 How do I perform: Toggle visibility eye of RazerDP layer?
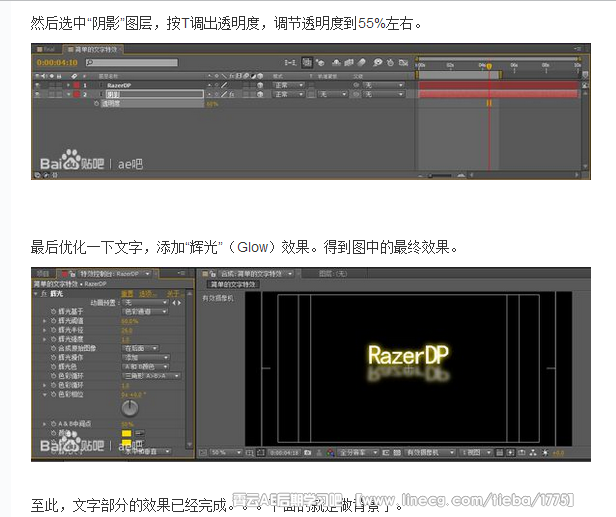[x=38, y=85]
